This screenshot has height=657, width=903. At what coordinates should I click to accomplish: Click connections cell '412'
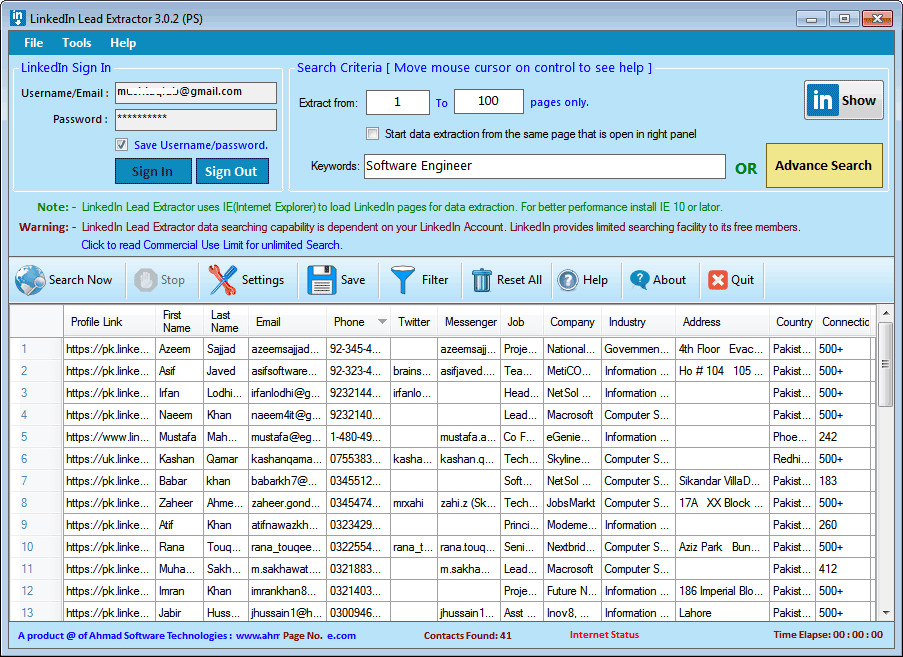[844, 569]
